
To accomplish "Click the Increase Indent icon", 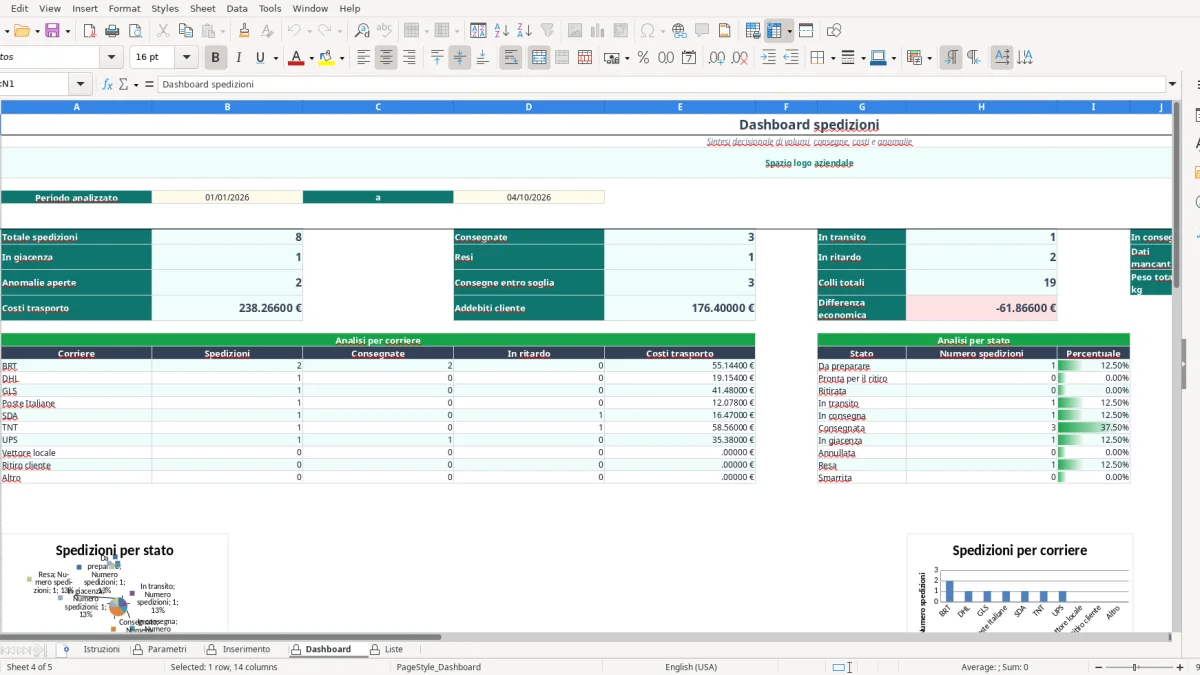I will click(768, 58).
